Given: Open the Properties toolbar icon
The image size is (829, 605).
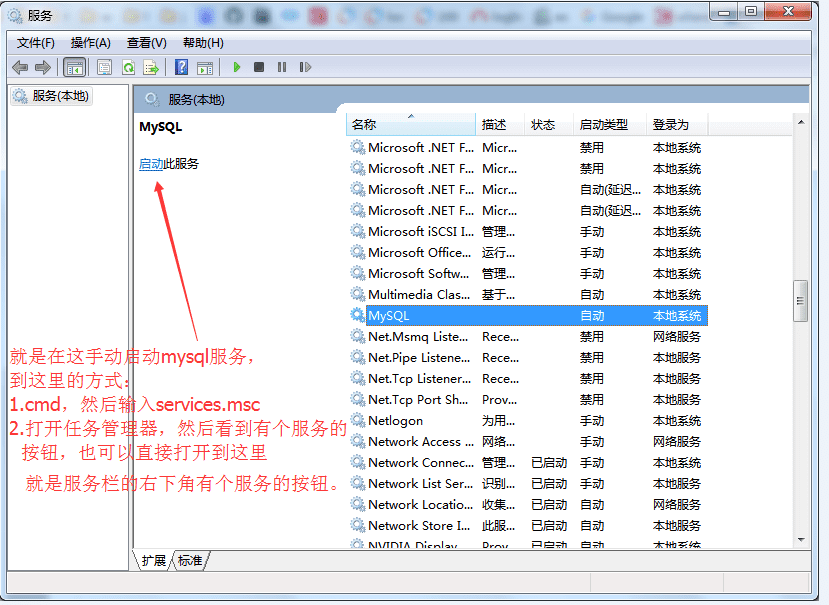Looking at the screenshot, I should click(105, 67).
